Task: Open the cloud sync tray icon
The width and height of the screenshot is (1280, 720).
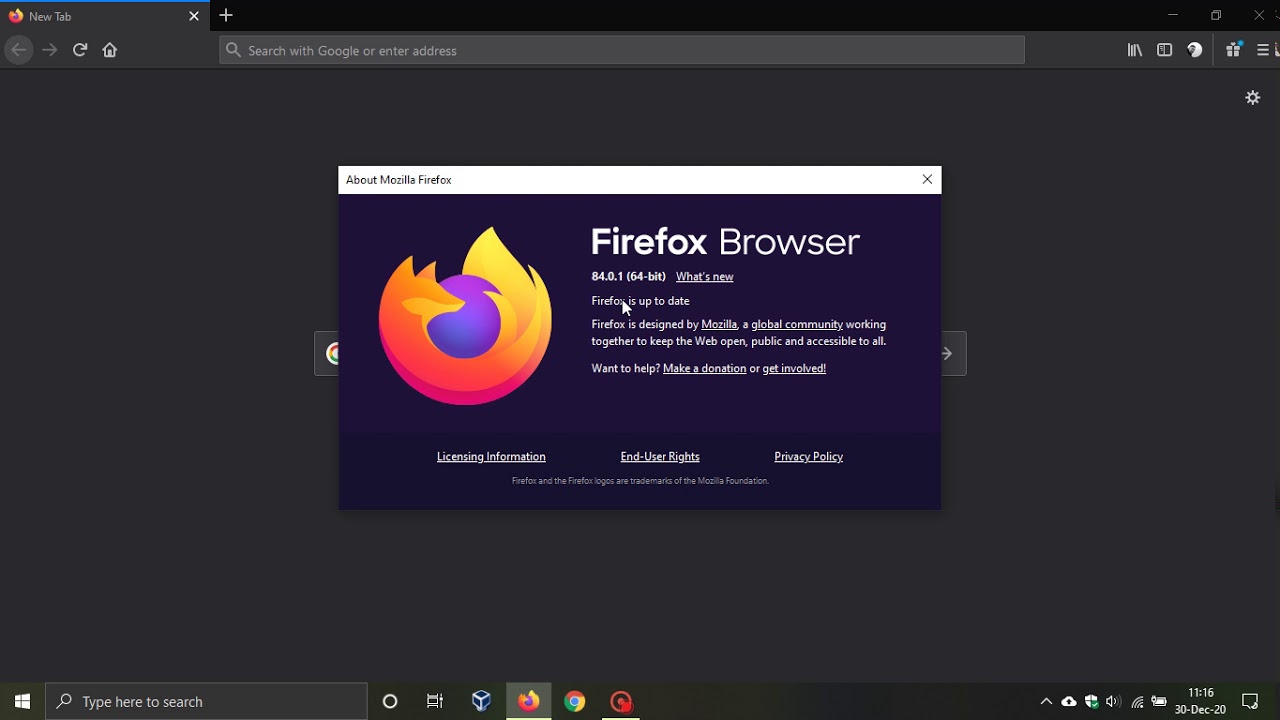Action: click(1069, 702)
